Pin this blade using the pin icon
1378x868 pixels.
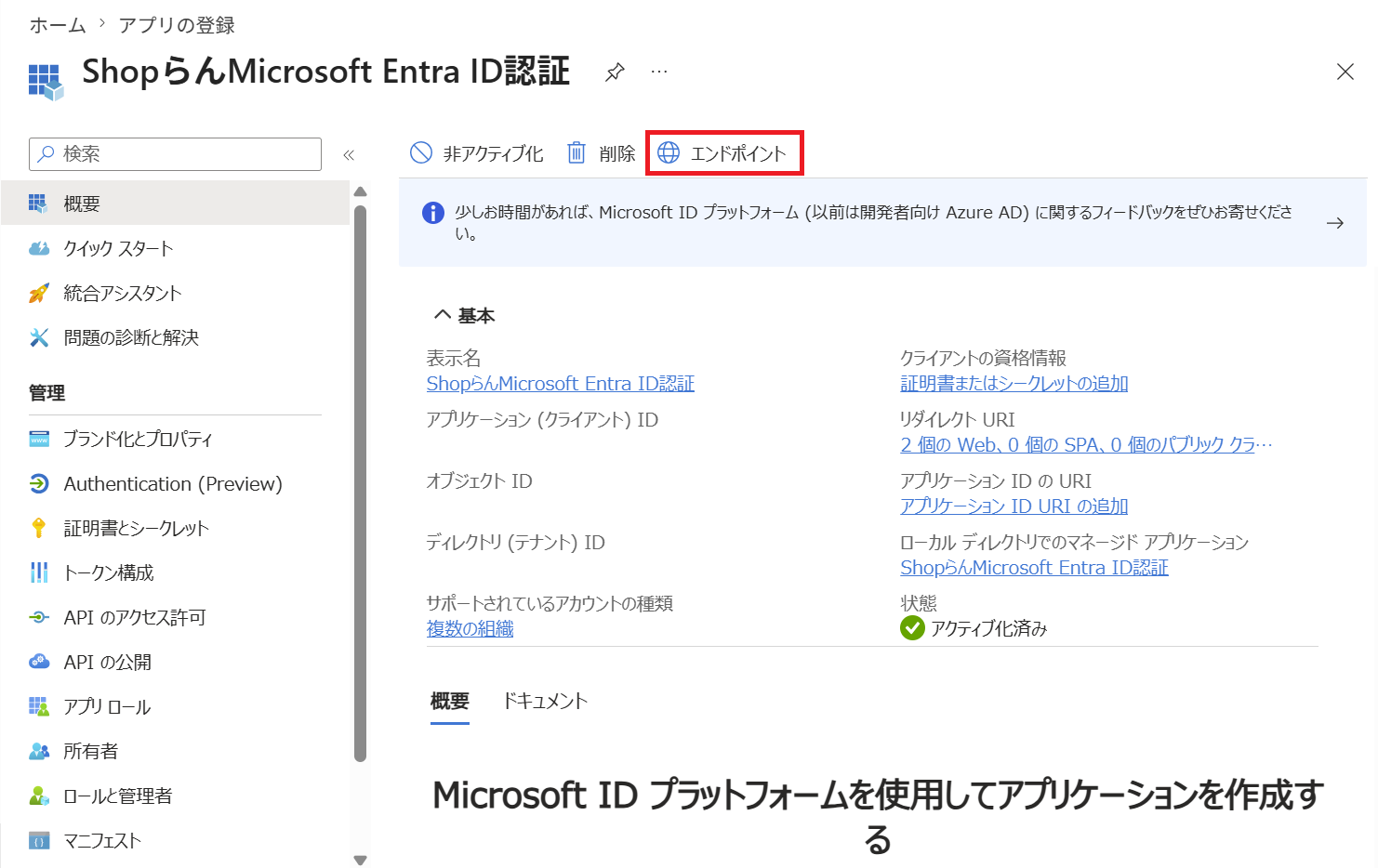(x=615, y=72)
